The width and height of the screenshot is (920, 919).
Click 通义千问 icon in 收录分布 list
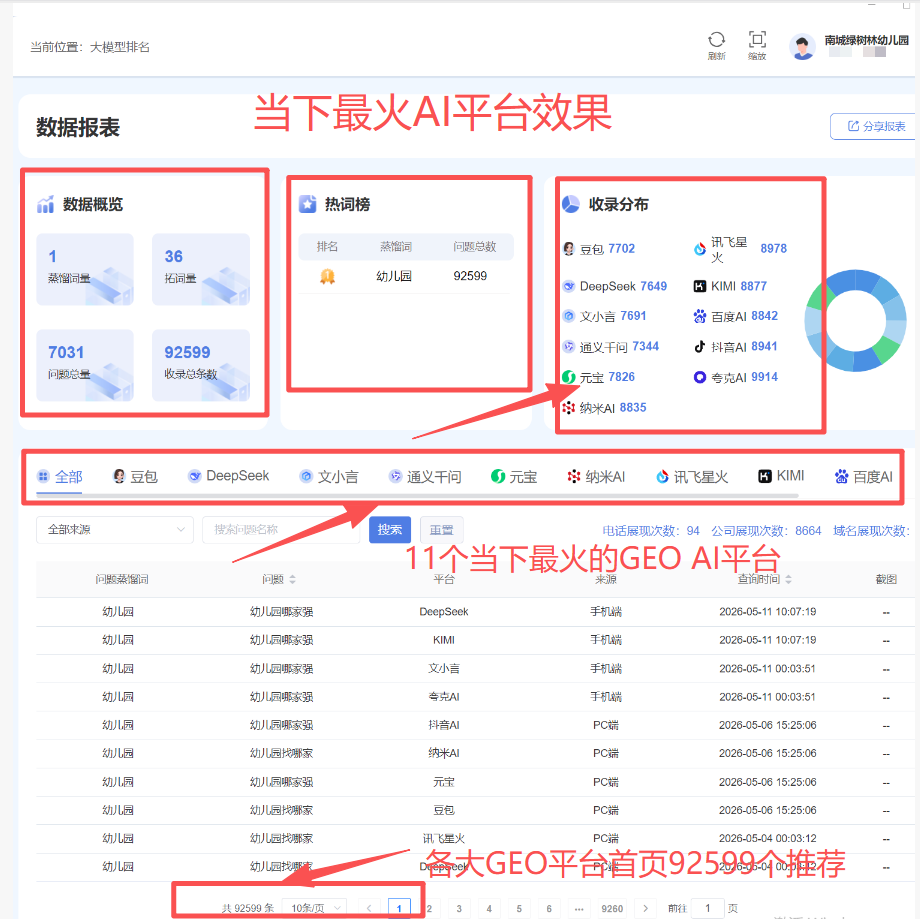569,347
